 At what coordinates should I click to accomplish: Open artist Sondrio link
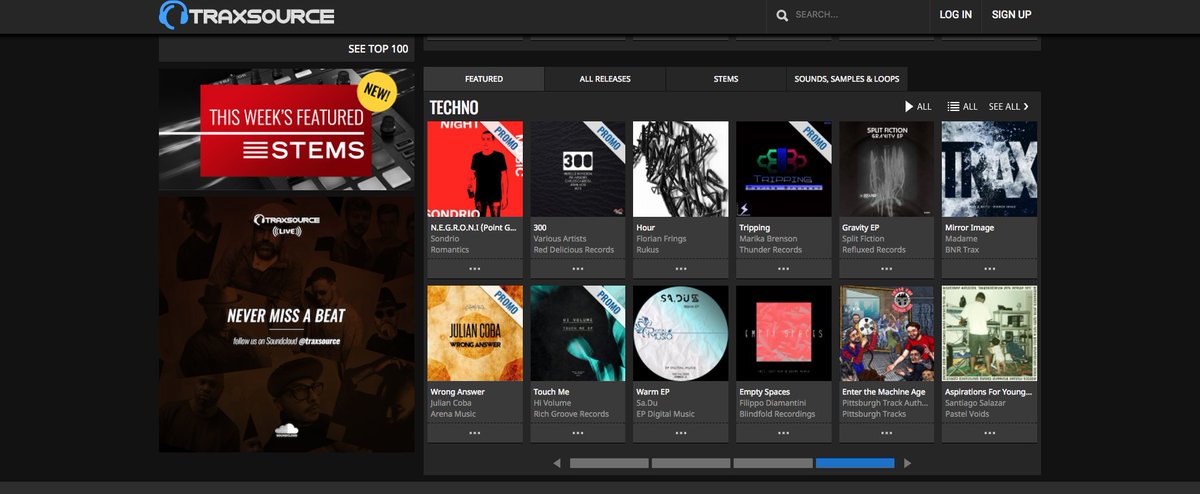coord(447,239)
